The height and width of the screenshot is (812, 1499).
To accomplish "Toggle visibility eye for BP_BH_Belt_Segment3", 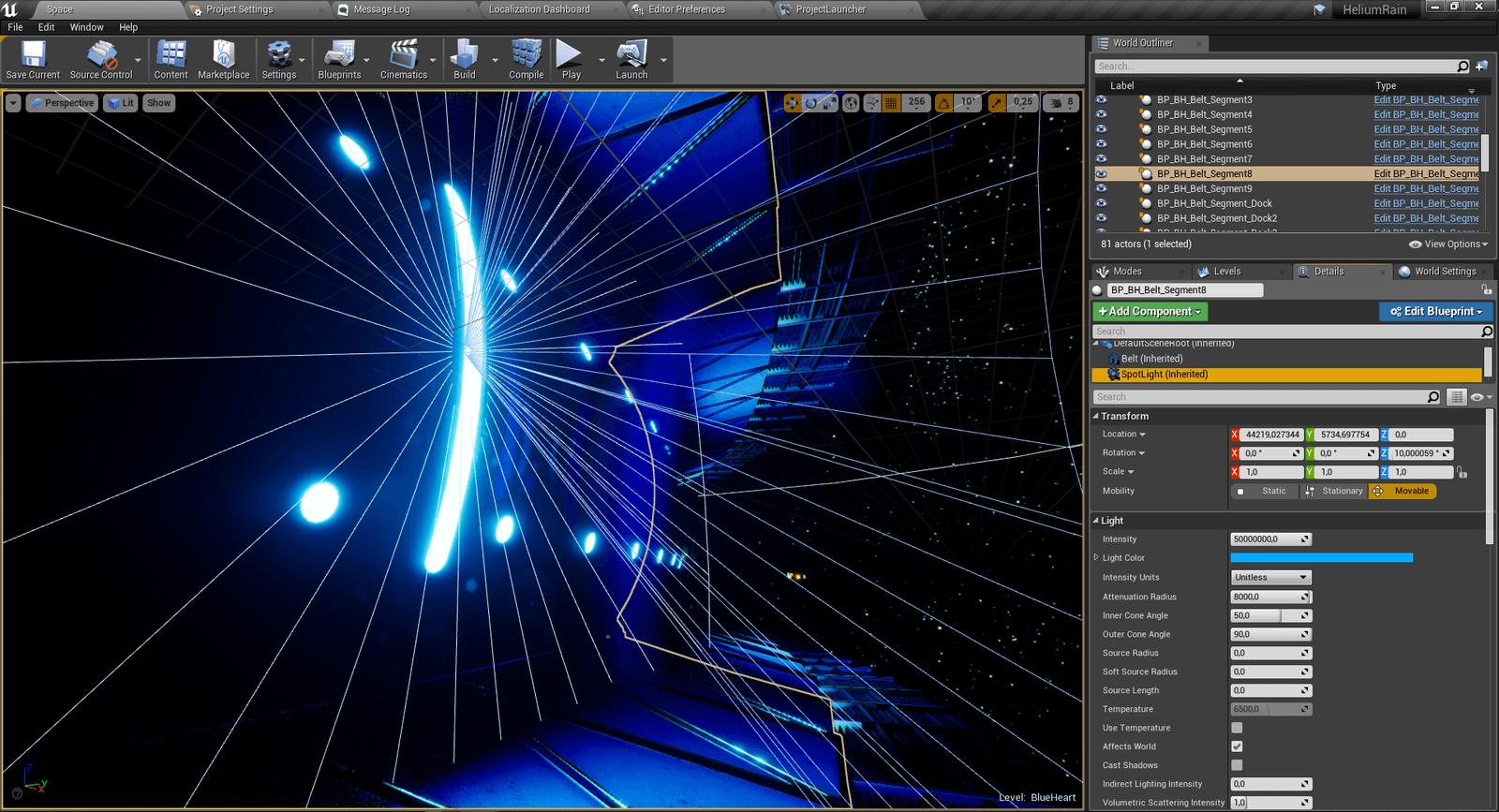I will 1102,99.
